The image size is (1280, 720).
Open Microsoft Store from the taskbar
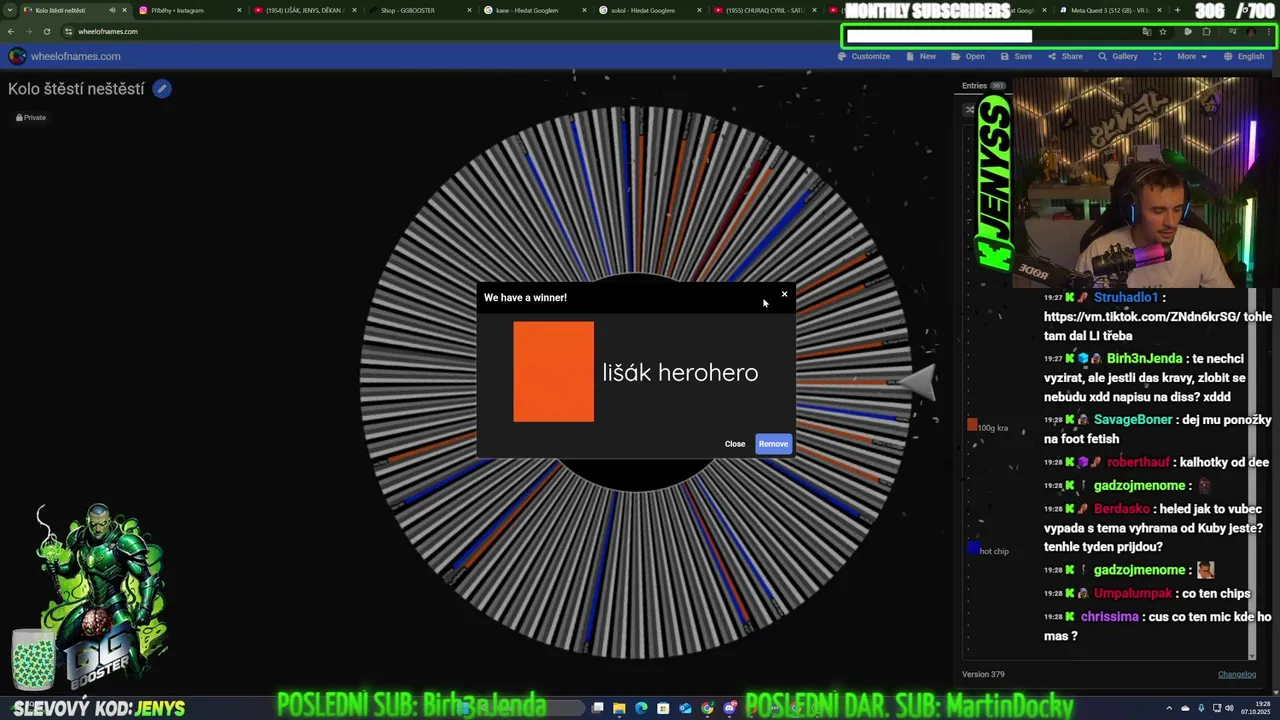pyautogui.click(x=663, y=708)
